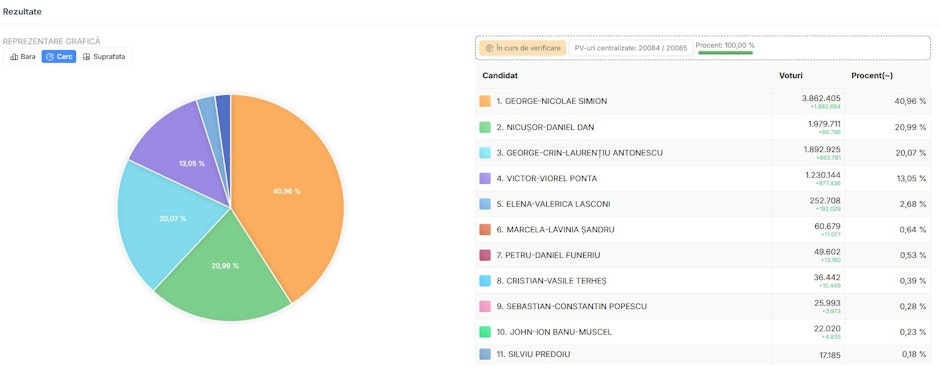
Task: Click the Voturi column header
Action: click(x=790, y=76)
